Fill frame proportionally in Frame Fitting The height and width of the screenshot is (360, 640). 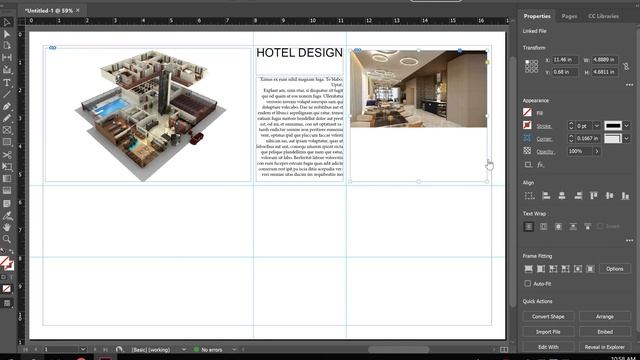[x=528, y=269]
